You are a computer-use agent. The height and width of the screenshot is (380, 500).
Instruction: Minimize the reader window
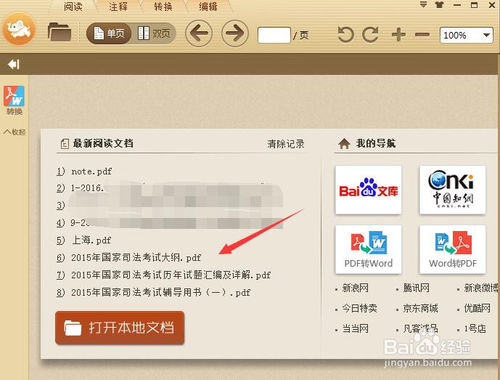pyautogui.click(x=457, y=5)
